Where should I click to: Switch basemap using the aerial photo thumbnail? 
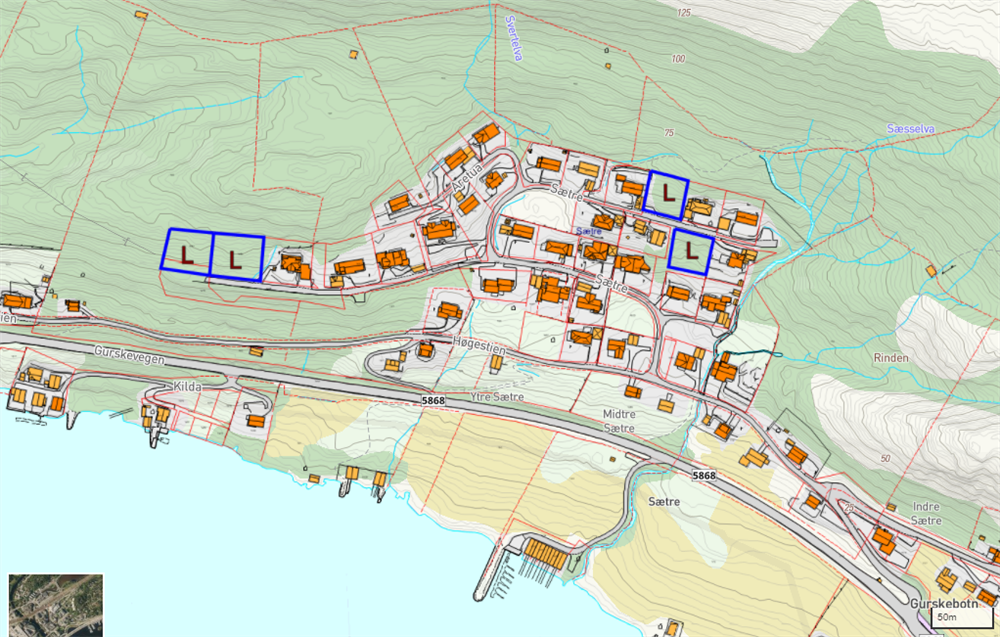[x=55, y=602]
